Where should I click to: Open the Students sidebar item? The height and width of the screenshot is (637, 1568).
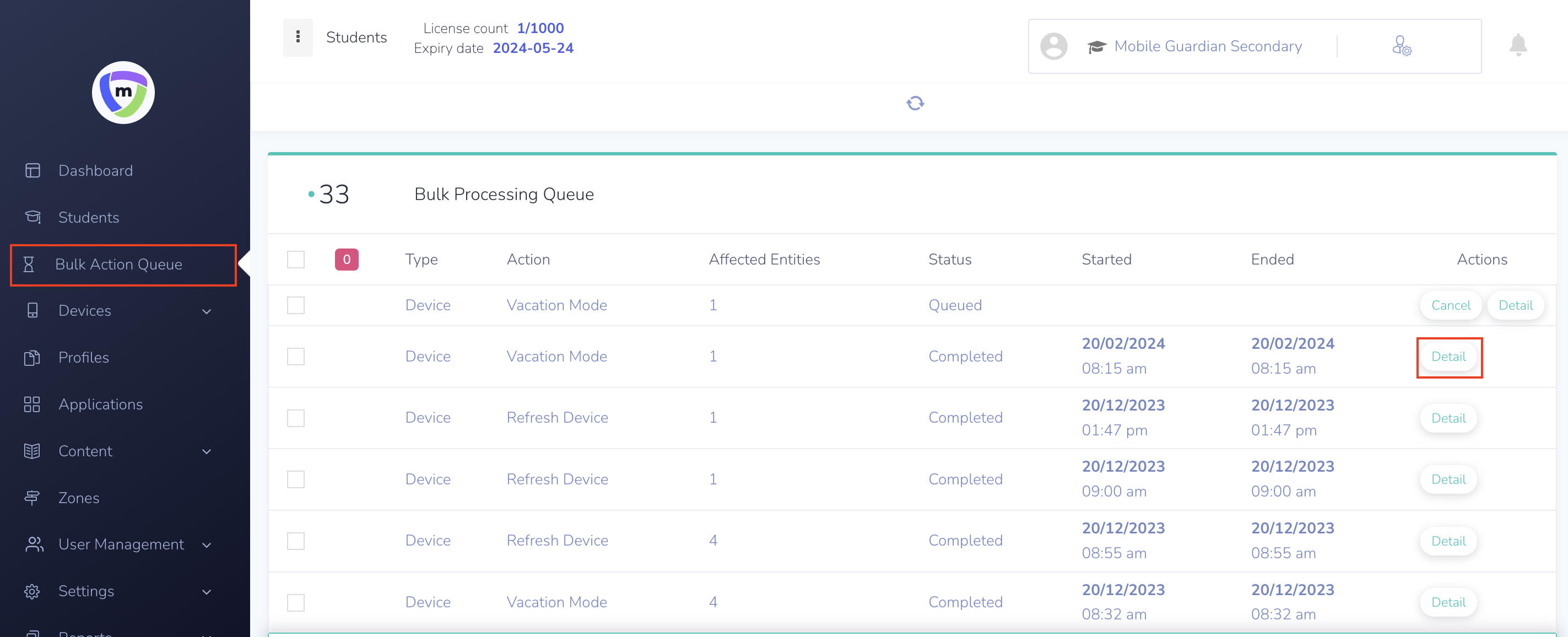[89, 218]
